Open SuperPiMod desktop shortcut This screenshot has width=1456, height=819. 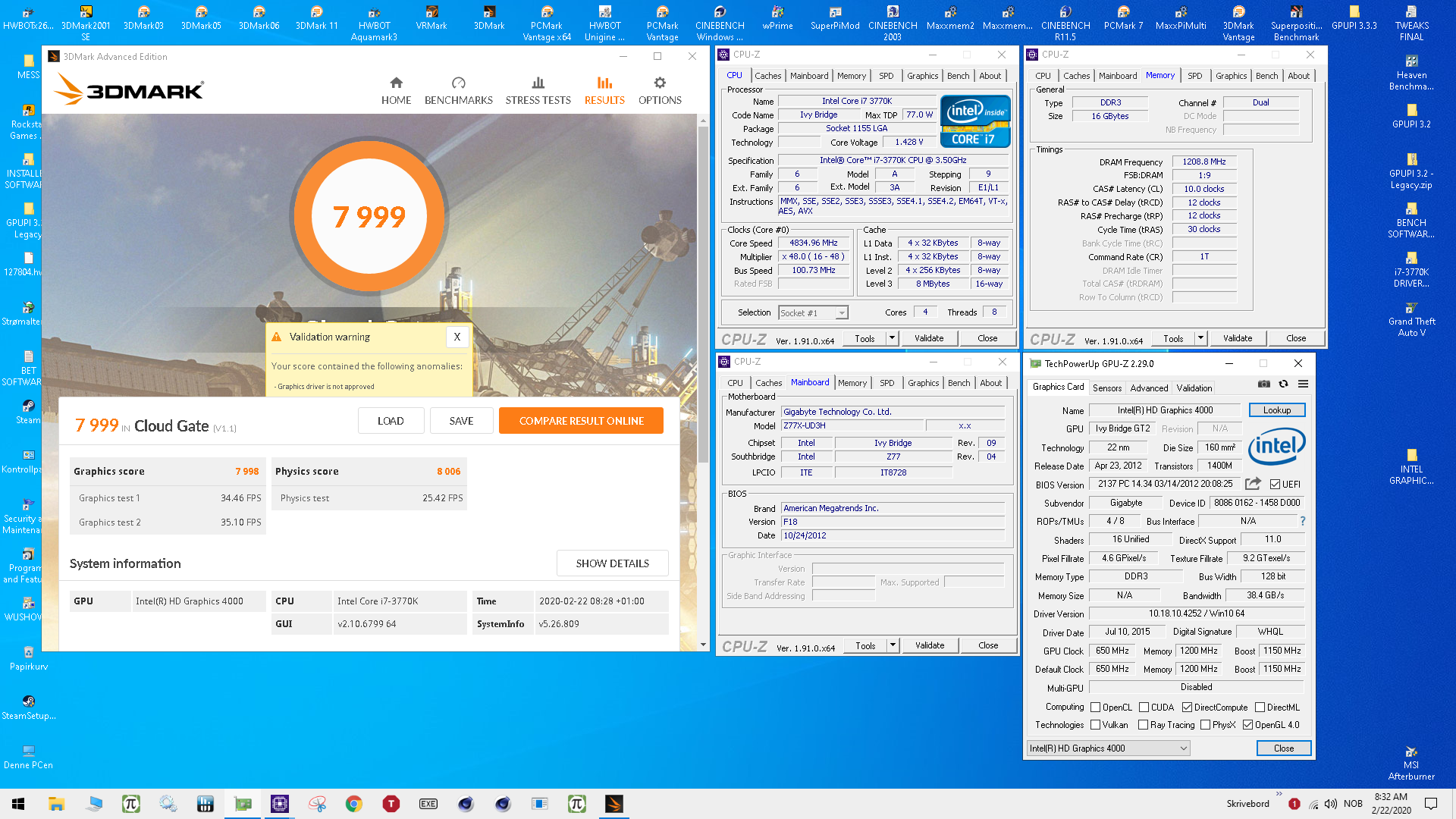pyautogui.click(x=835, y=18)
